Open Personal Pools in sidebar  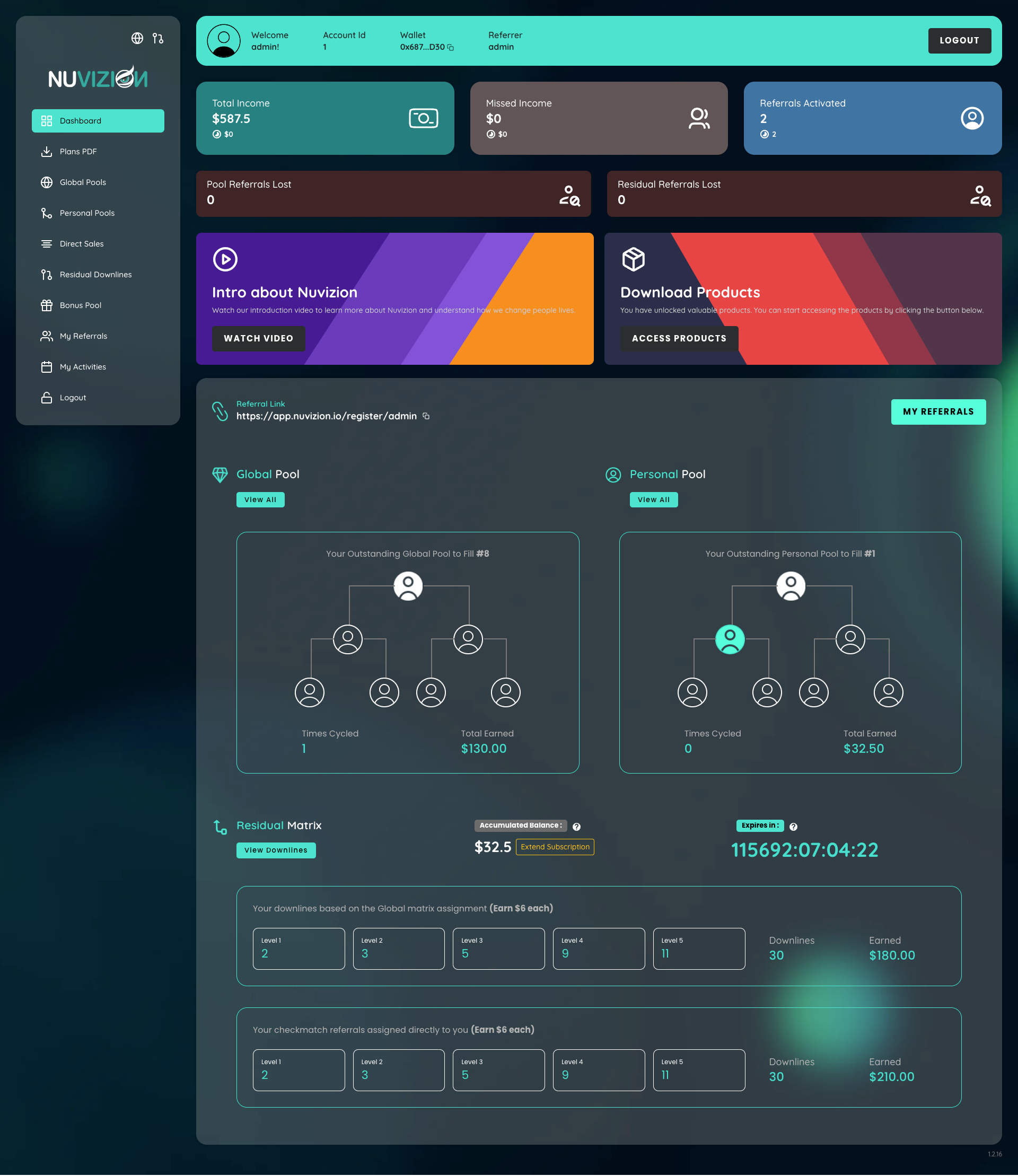[x=98, y=213]
